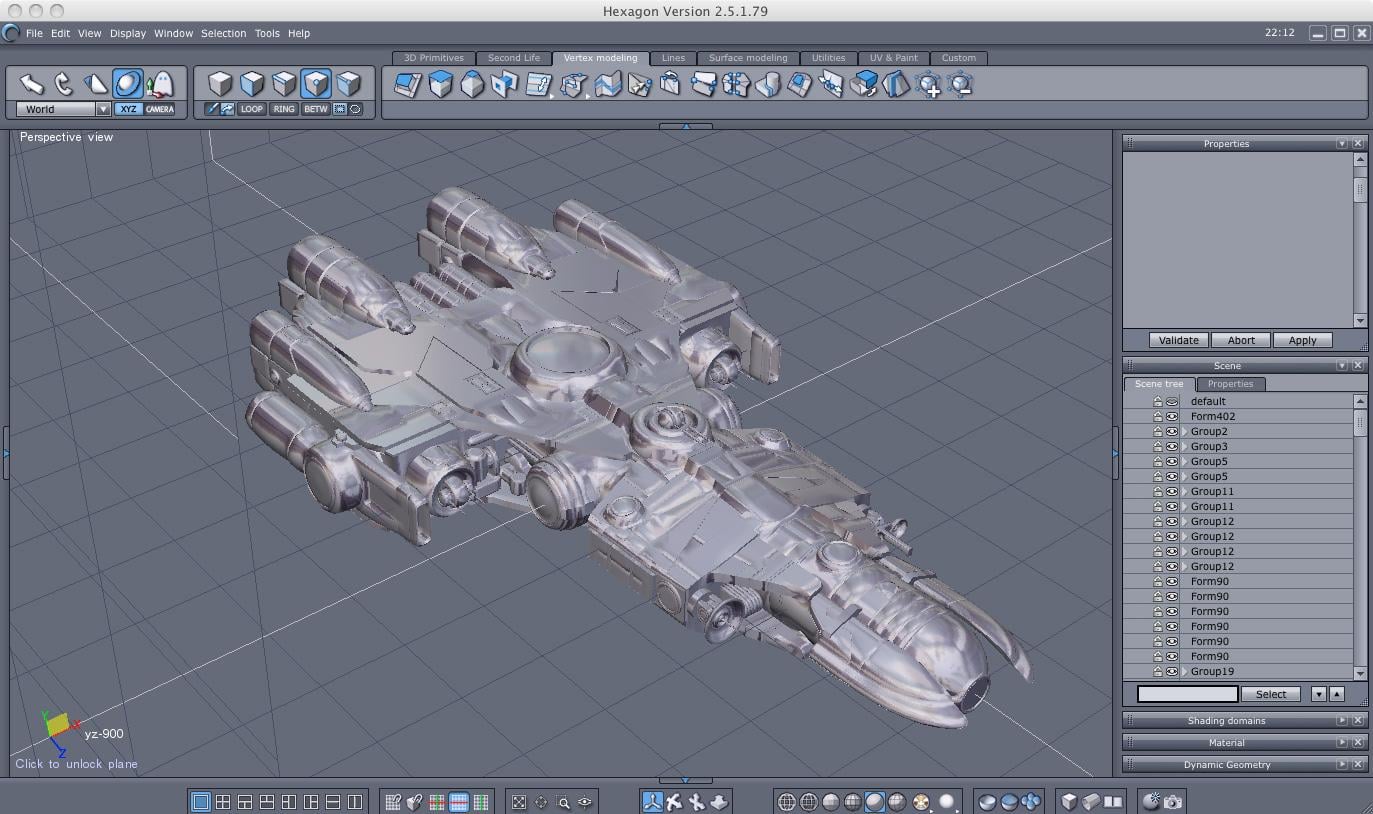The height and width of the screenshot is (814, 1373).
Task: Activate the curved-arrow rotate tool
Action: (64, 84)
